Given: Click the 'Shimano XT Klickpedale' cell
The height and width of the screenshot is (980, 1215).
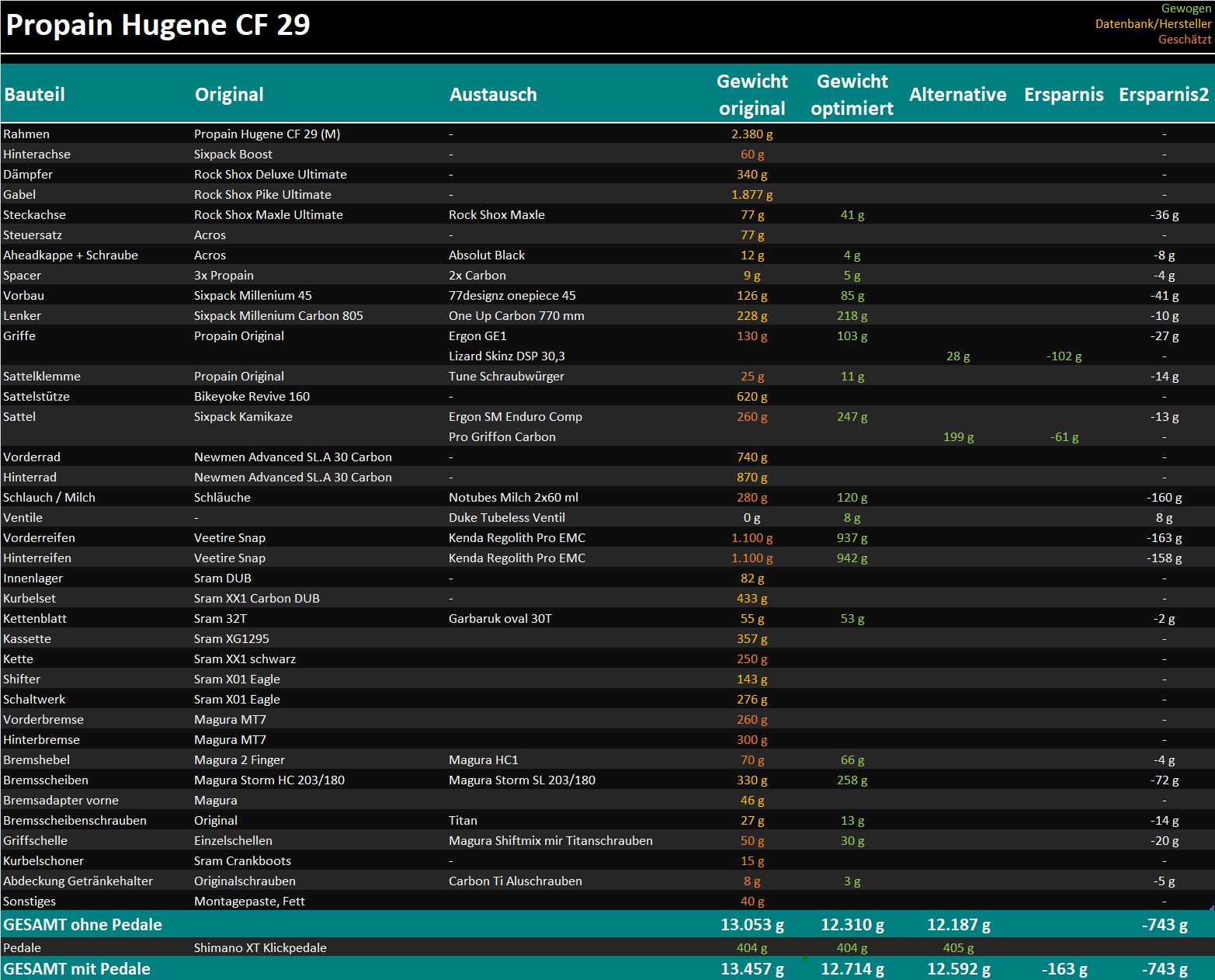Looking at the screenshot, I should click(x=260, y=948).
